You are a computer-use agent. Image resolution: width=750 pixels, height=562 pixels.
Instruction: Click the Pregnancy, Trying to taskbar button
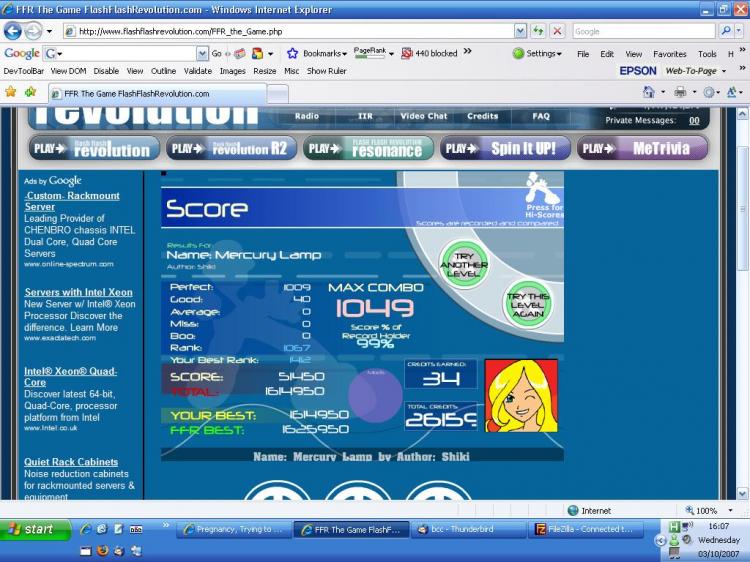point(234,529)
